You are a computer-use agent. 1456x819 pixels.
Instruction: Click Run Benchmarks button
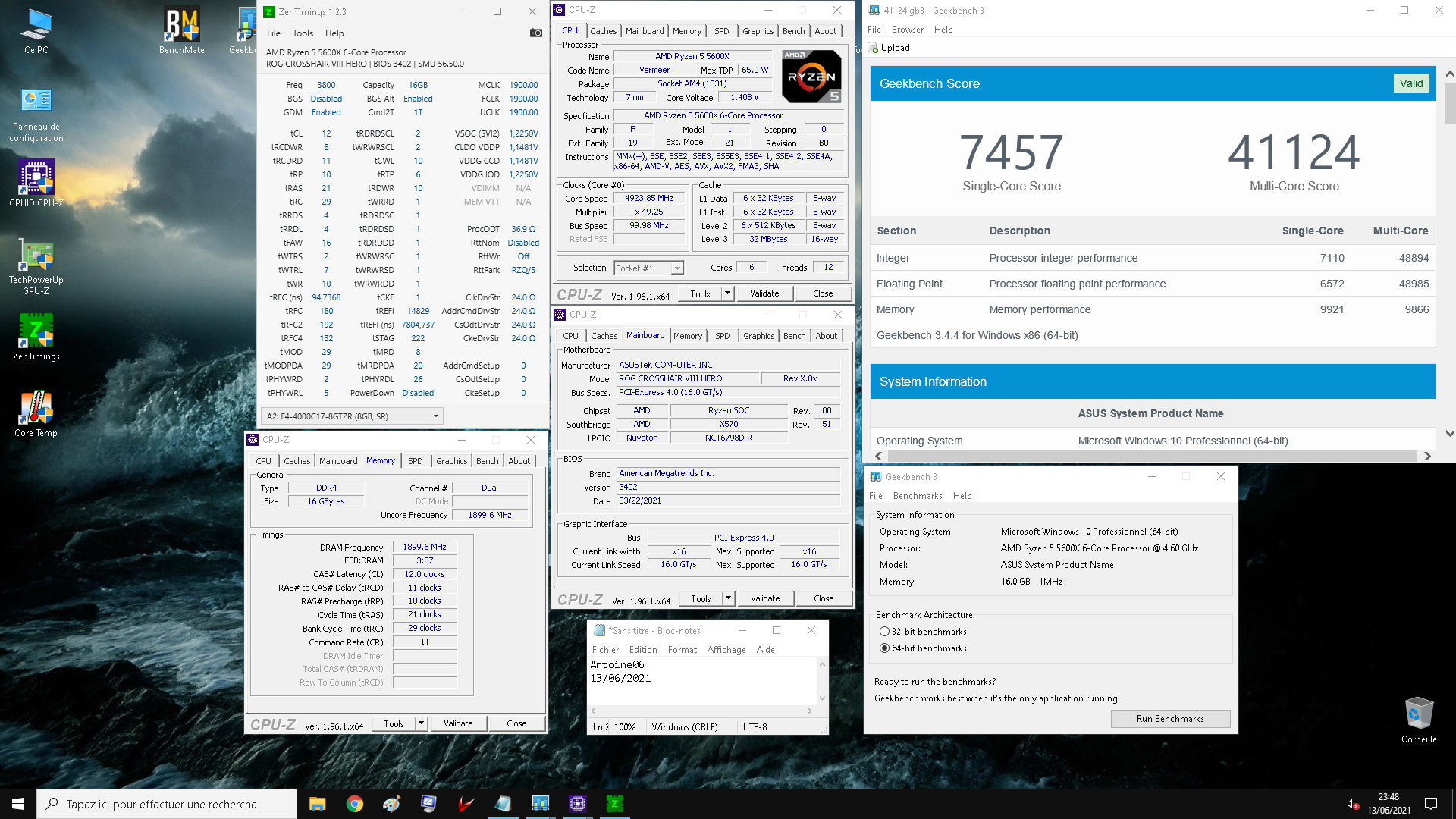1170,719
